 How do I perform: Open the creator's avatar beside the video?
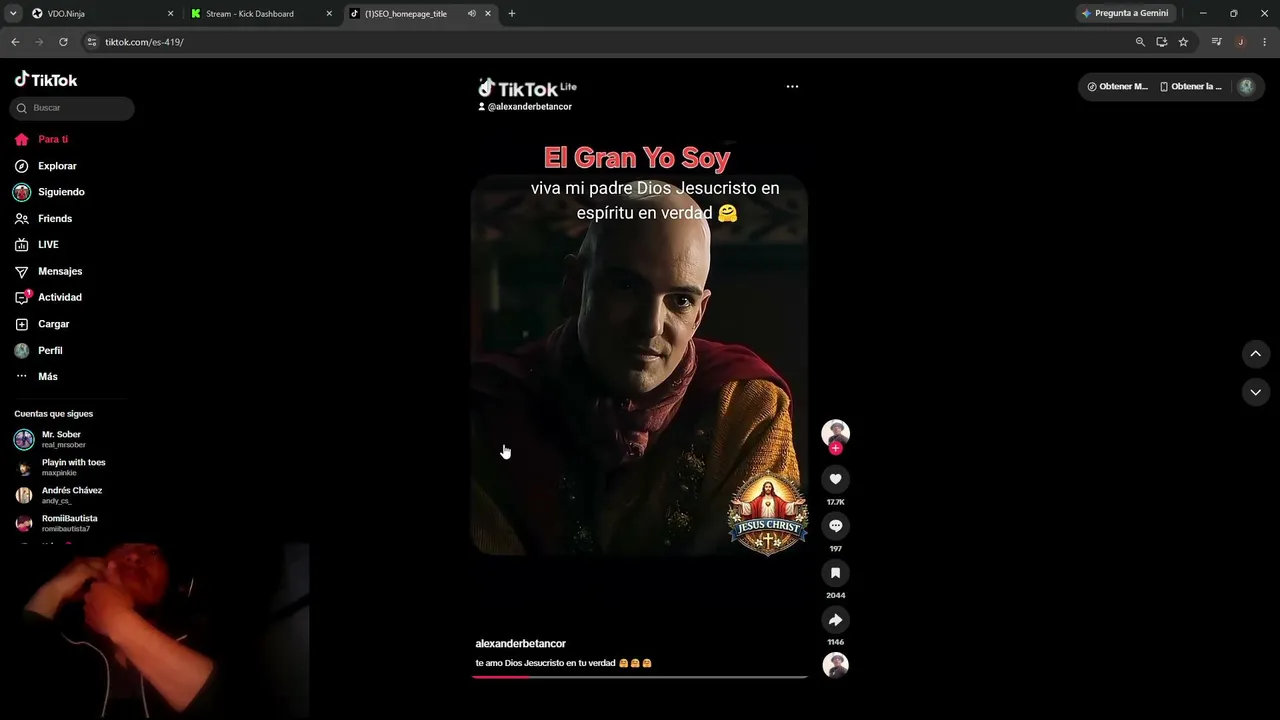[x=835, y=432]
